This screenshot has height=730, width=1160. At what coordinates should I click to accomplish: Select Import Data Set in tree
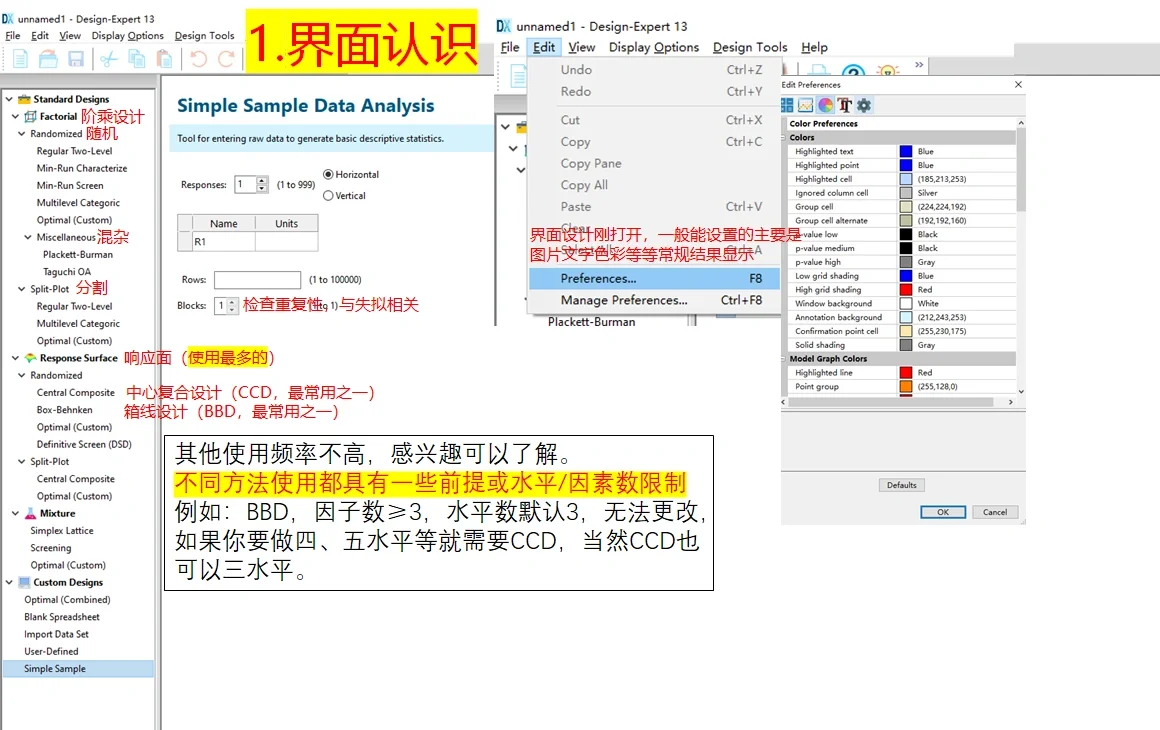point(55,634)
